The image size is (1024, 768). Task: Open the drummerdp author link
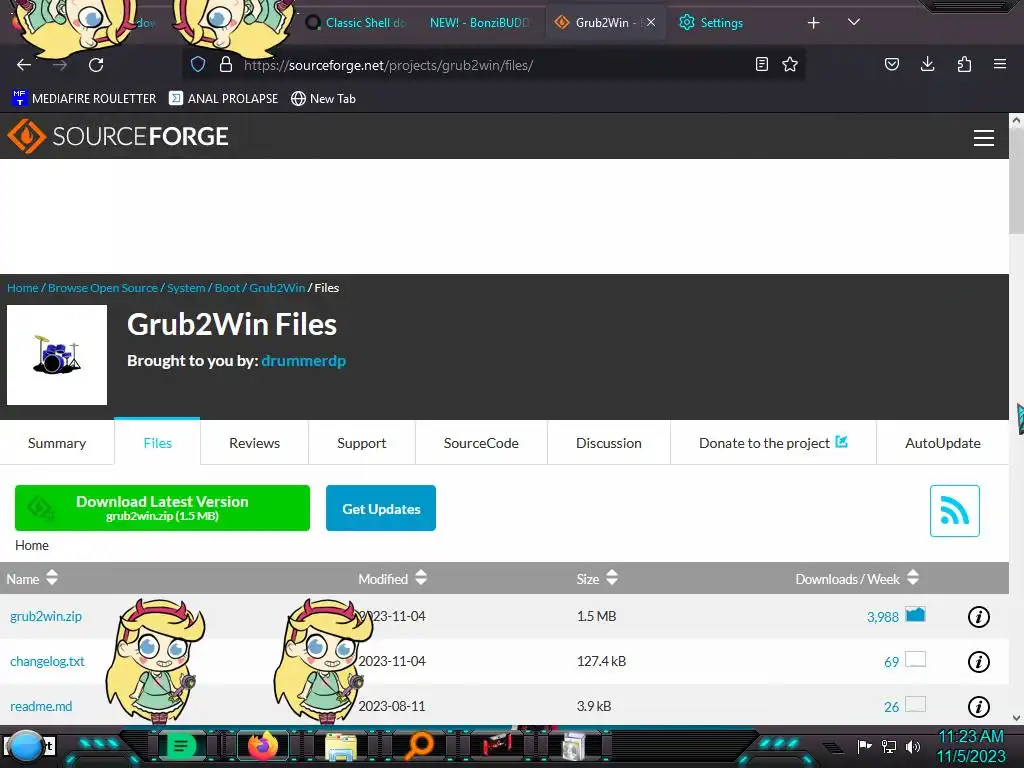(x=304, y=360)
